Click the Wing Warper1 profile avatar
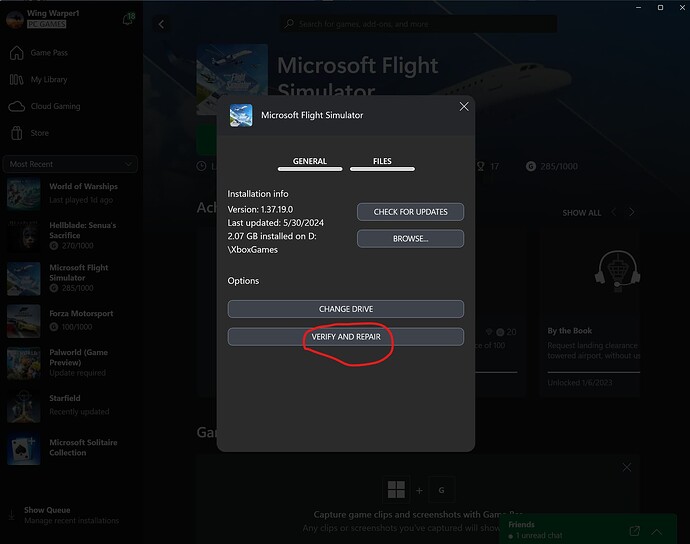The width and height of the screenshot is (690, 544). point(15,19)
